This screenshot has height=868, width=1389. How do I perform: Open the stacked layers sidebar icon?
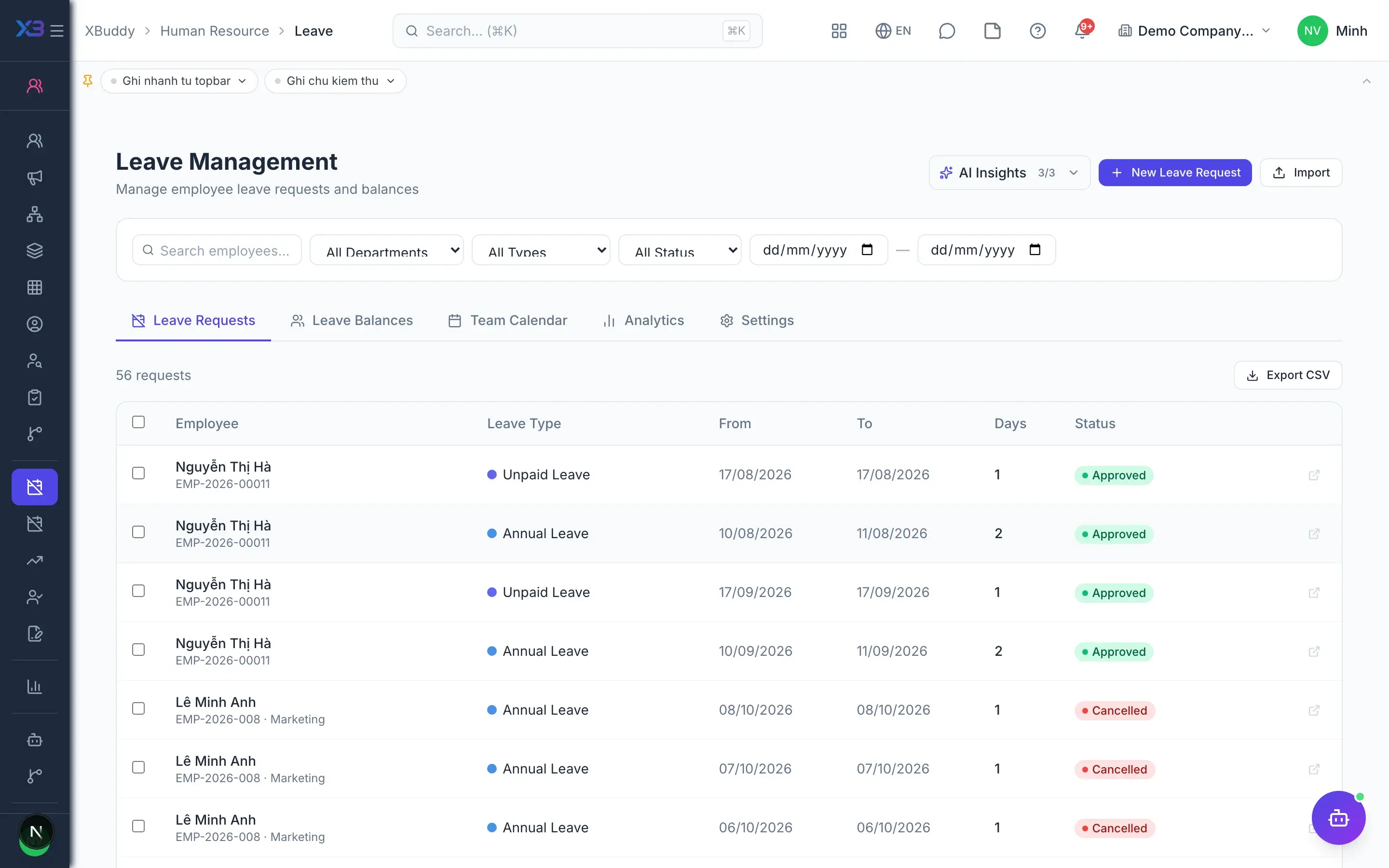click(35, 251)
